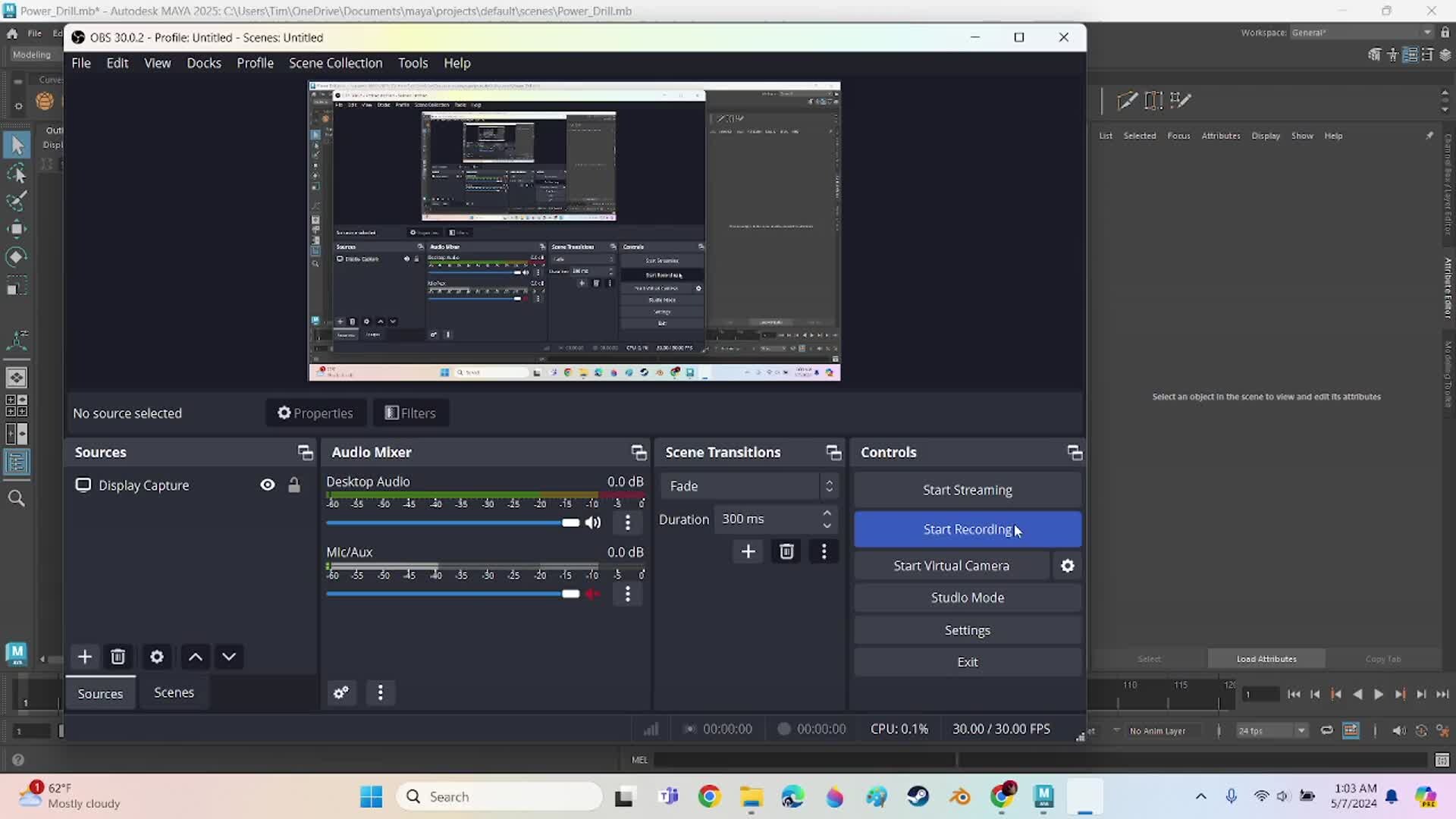The image size is (1456, 819).
Task: Switch to the Scenes tab
Action: tap(174, 692)
